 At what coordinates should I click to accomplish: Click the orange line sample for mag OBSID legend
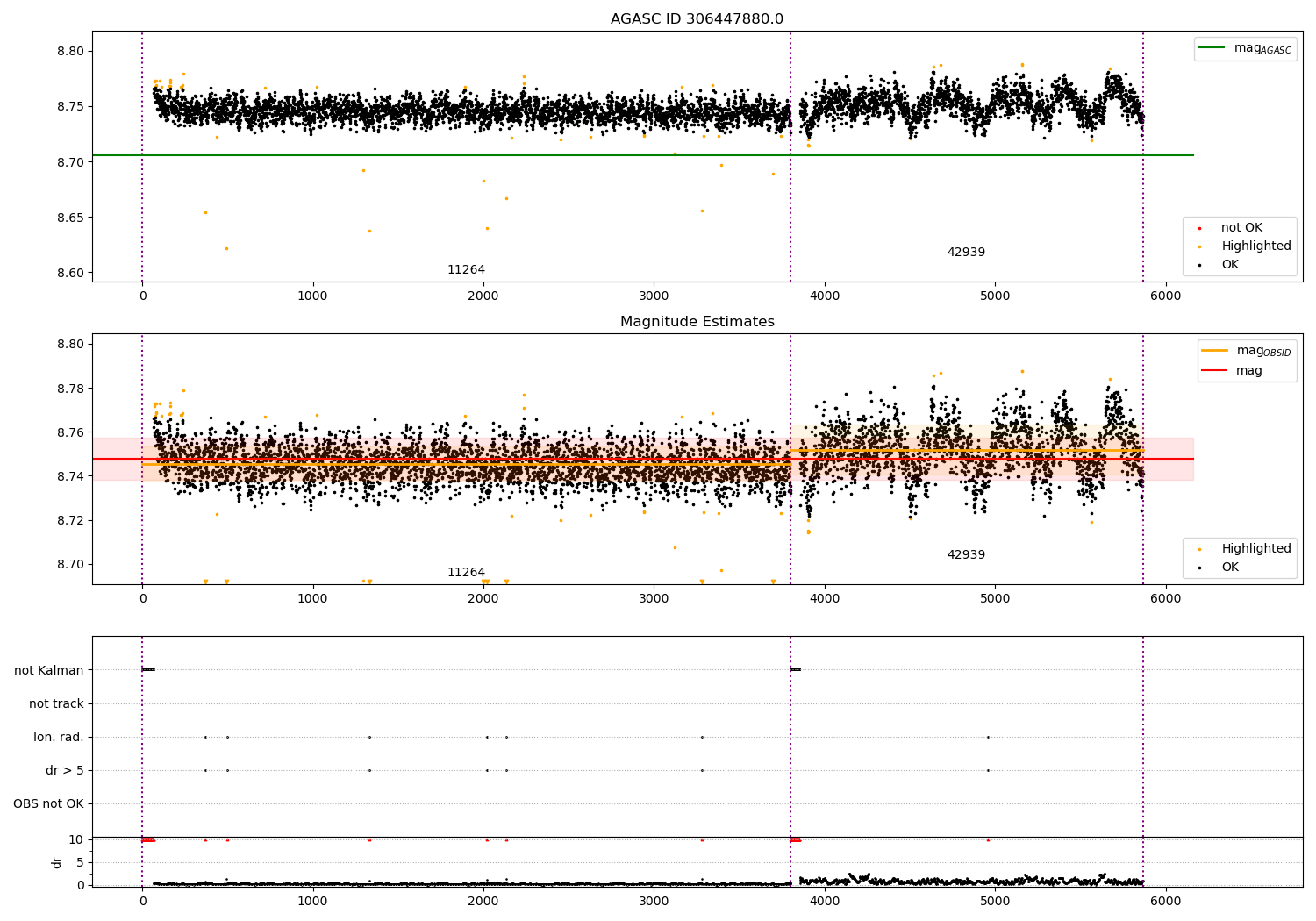[1215, 351]
